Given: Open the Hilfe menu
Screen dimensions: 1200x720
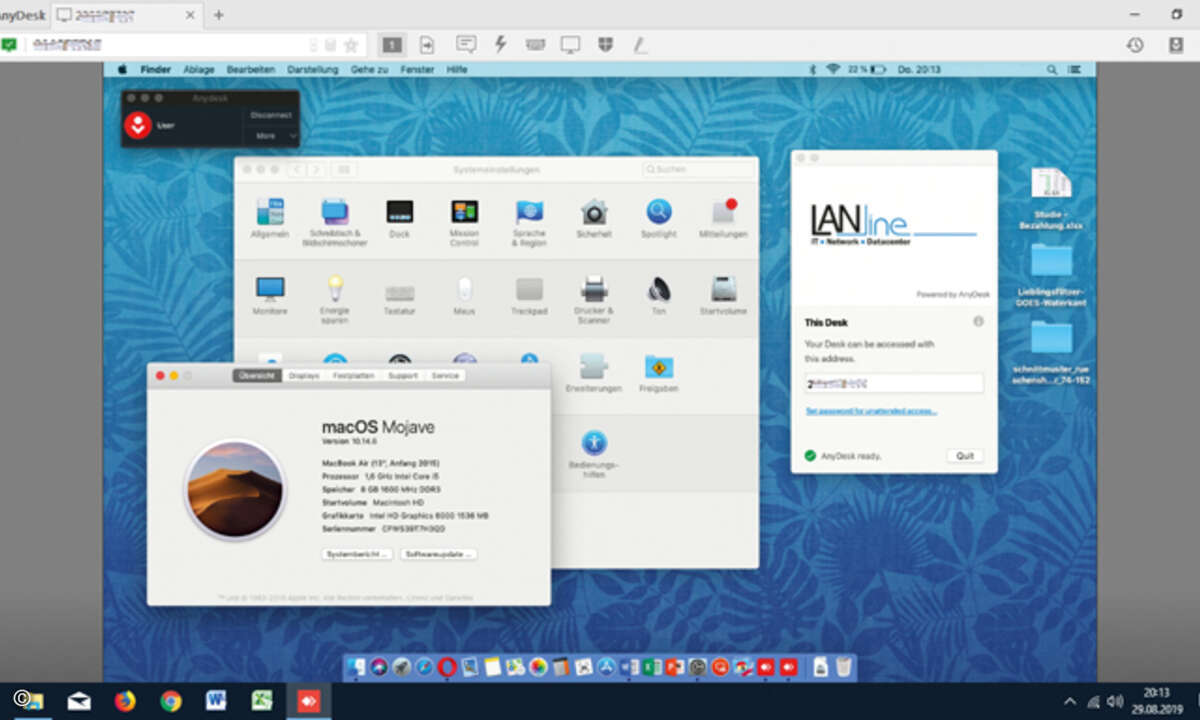Looking at the screenshot, I should [x=457, y=70].
